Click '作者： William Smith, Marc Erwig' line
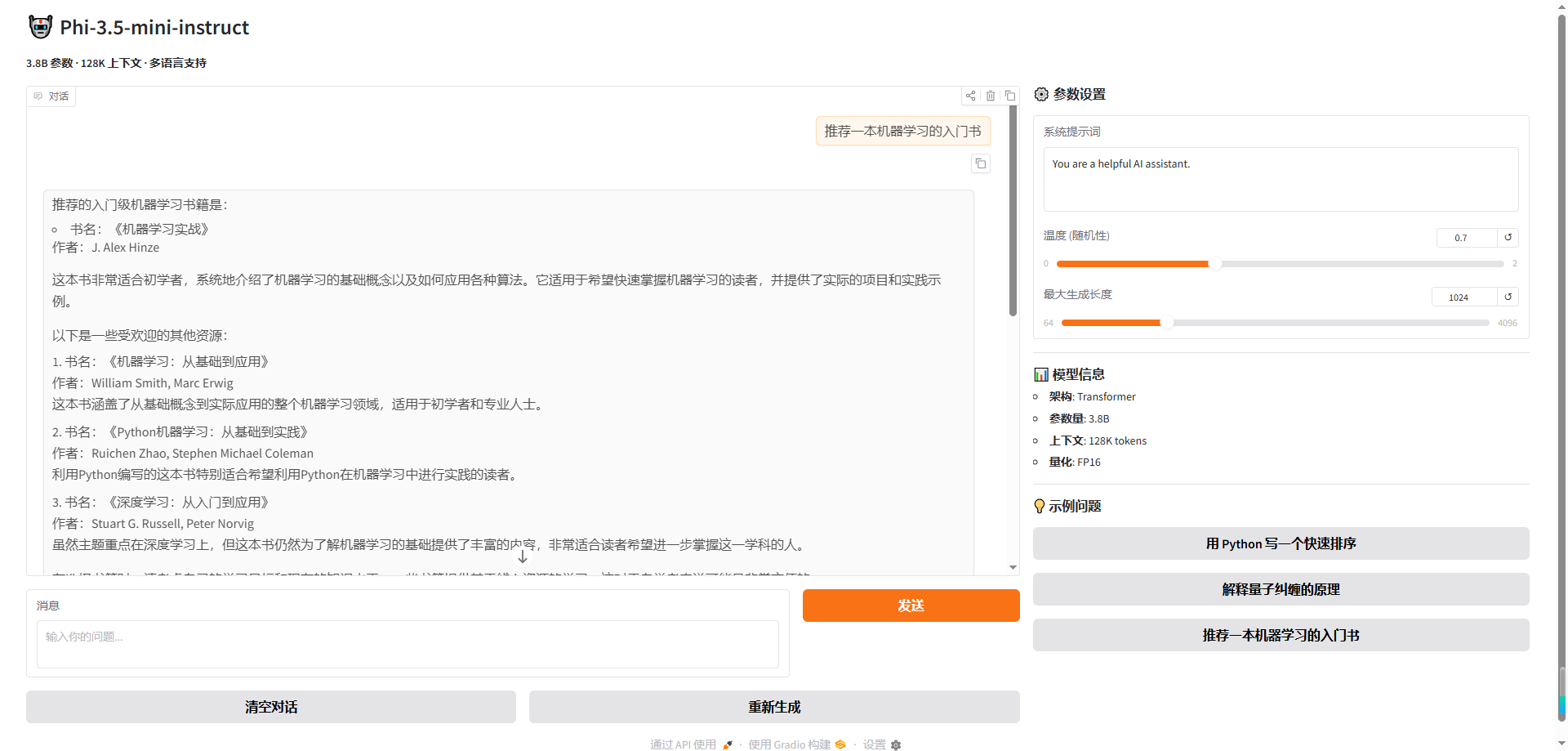The height and width of the screenshot is (751, 1568). [x=143, y=383]
